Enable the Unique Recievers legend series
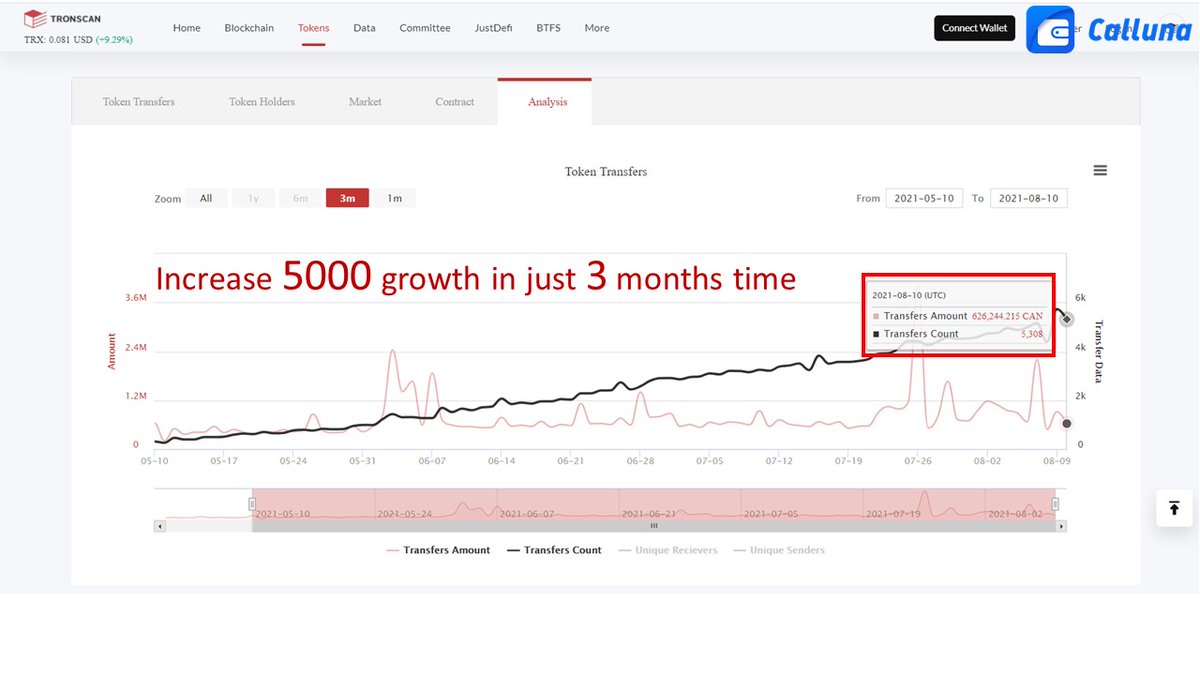The image size is (1200, 675). [x=668, y=550]
